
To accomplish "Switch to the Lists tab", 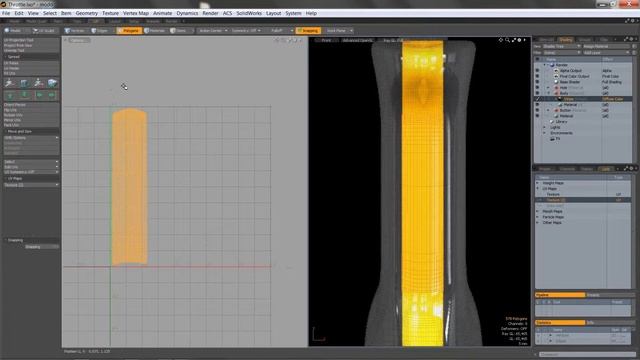I will (x=606, y=169).
